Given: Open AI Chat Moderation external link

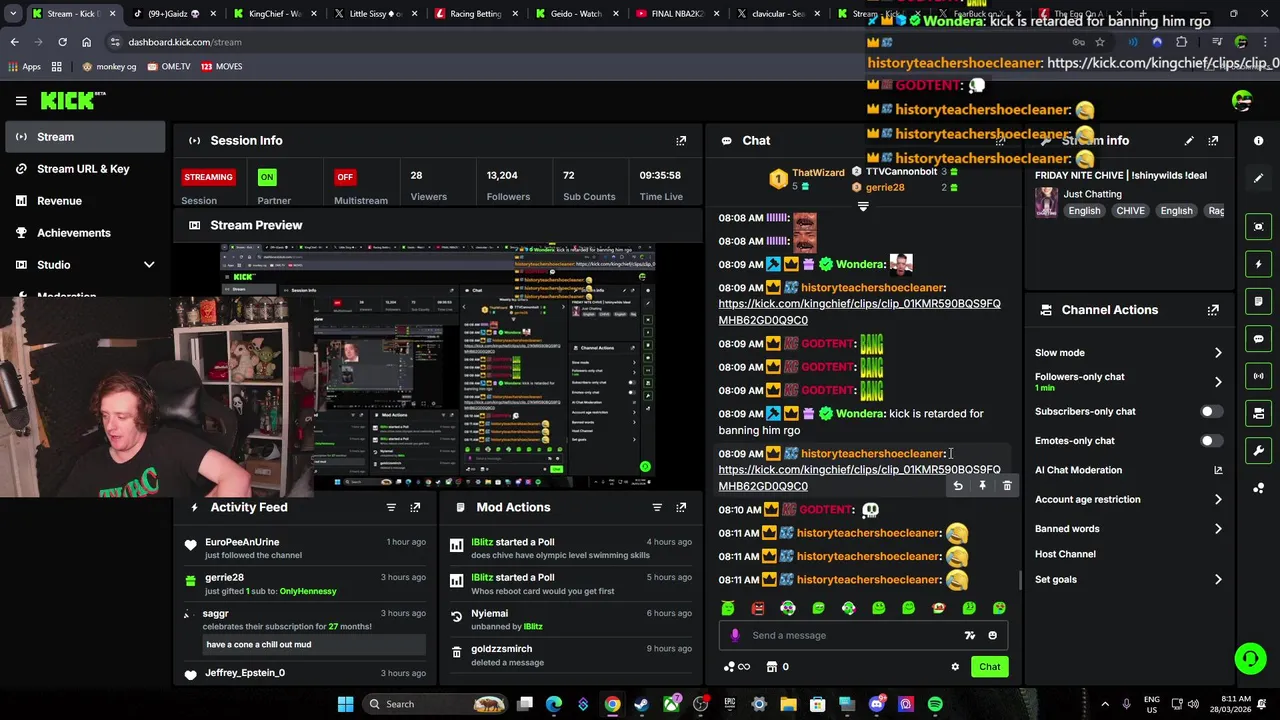Looking at the screenshot, I should pos(1218,470).
